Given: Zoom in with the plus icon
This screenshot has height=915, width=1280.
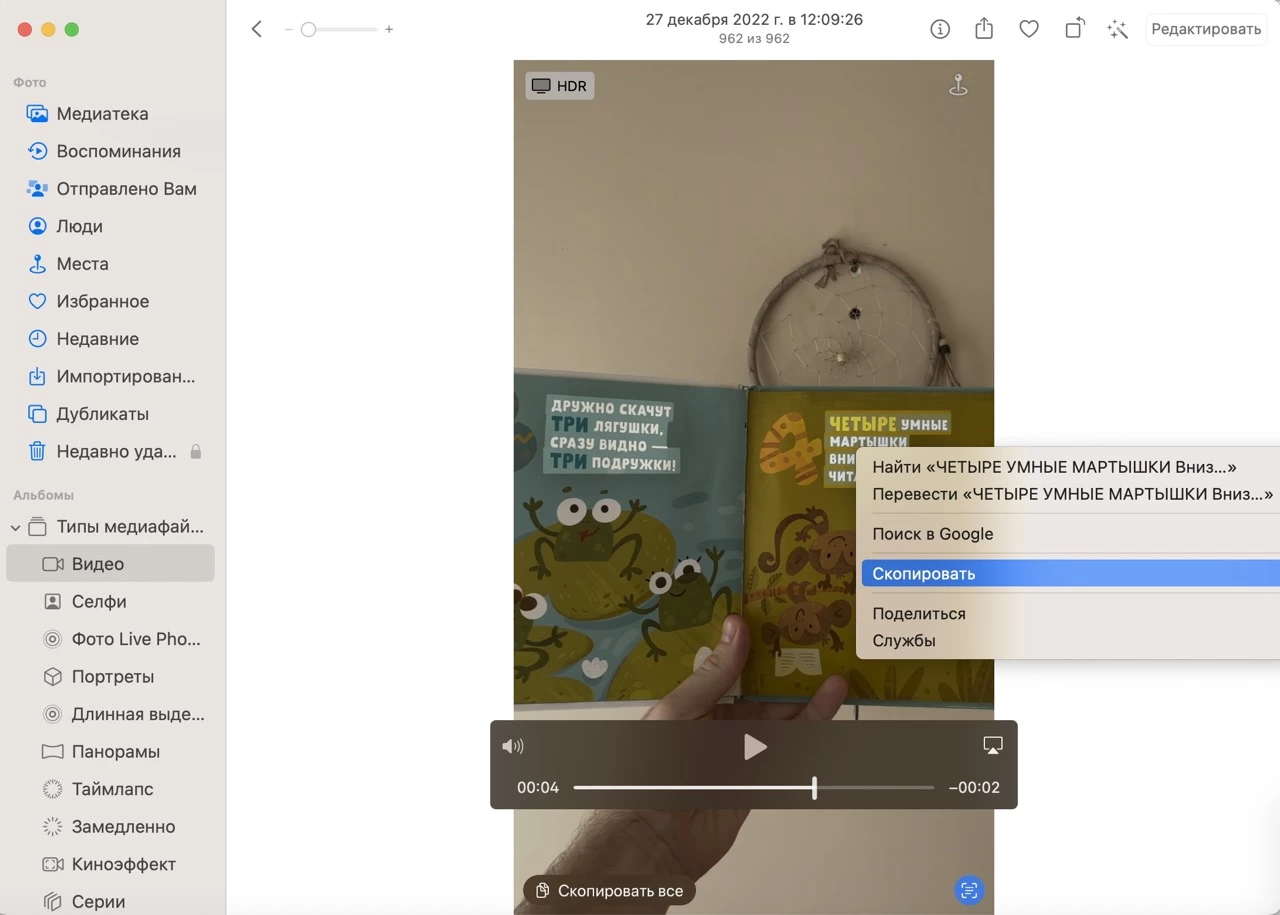Looking at the screenshot, I should 389,30.
